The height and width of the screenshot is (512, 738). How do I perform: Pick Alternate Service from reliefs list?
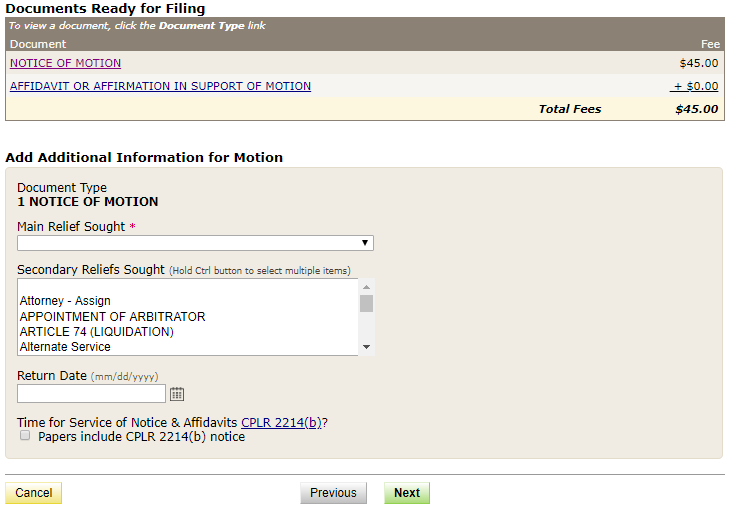pos(65,347)
